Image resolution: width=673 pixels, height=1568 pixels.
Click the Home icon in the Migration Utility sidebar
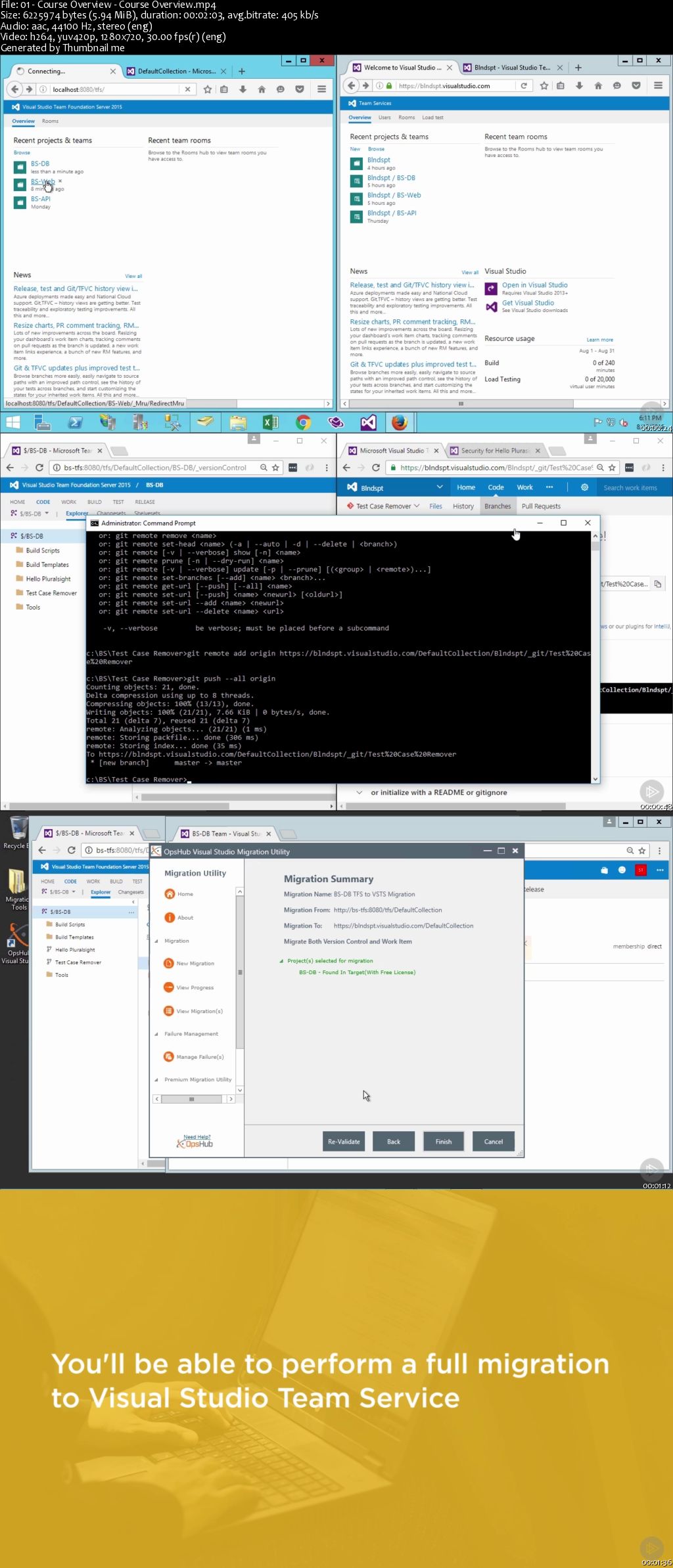170,893
